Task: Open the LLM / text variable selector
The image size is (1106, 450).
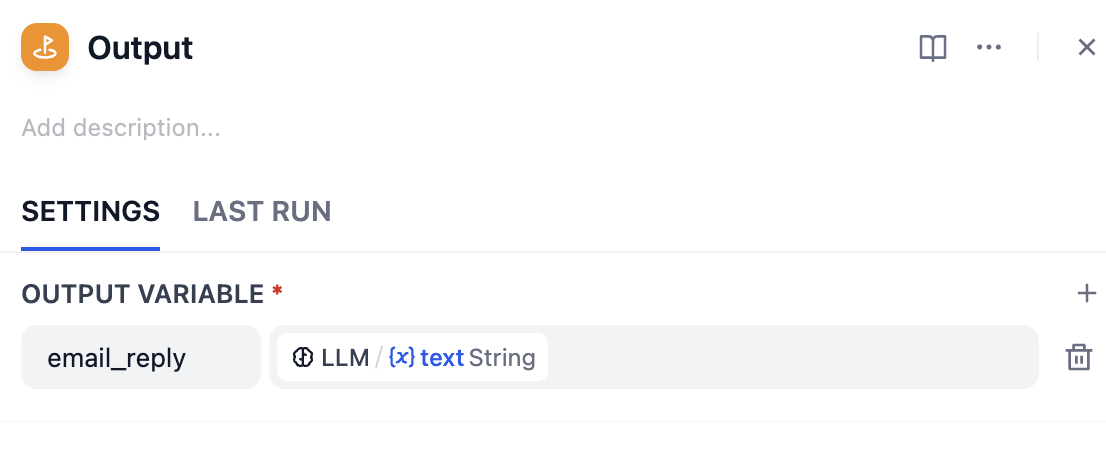Action: (412, 357)
